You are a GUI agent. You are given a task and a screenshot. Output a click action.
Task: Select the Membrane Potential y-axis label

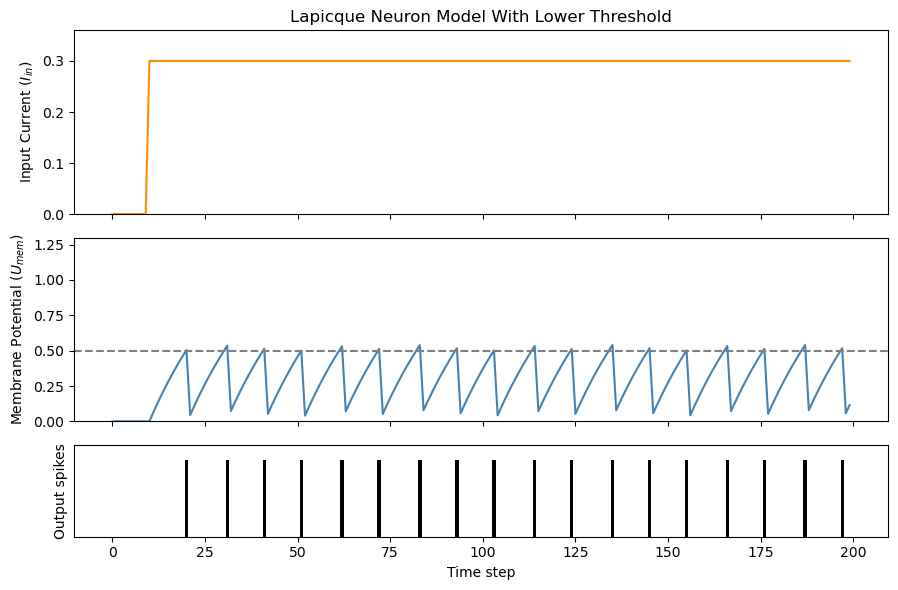pyautogui.click(x=17, y=329)
